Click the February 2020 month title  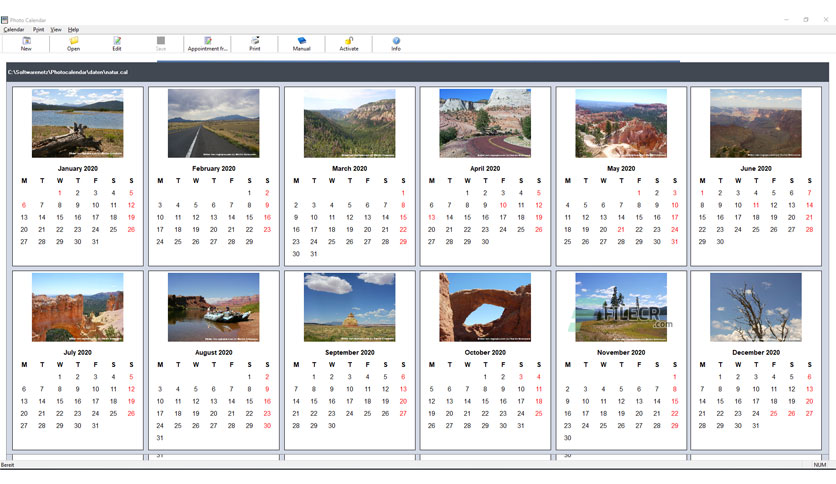pyautogui.click(x=213, y=168)
